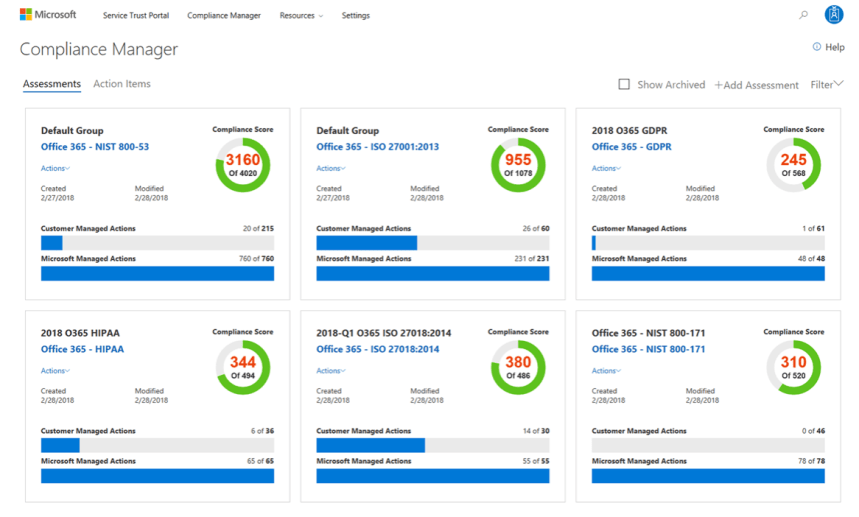Open the Office 365 - ISO 27018:2014 link

(x=377, y=350)
